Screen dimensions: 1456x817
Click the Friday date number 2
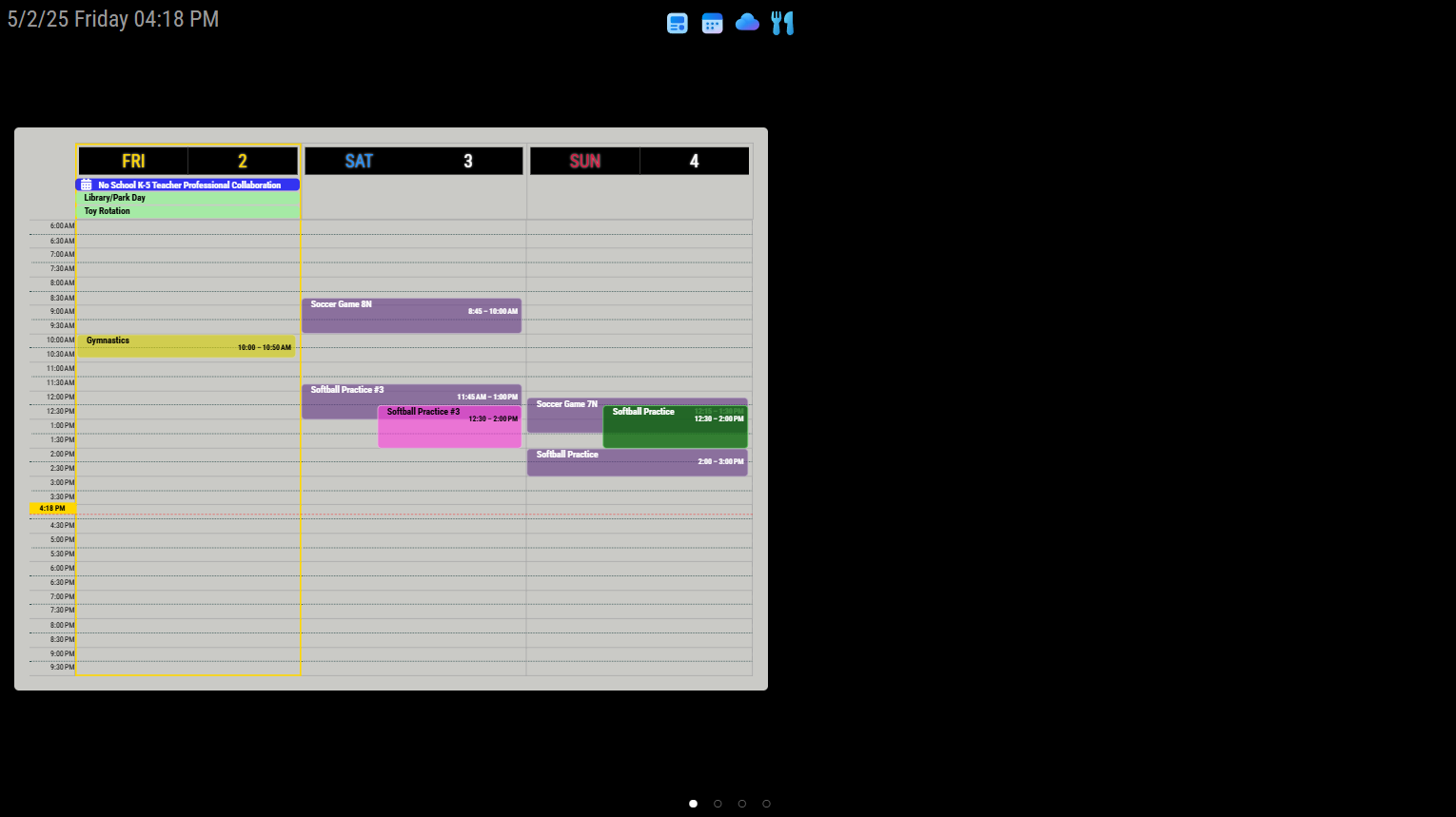tap(243, 161)
